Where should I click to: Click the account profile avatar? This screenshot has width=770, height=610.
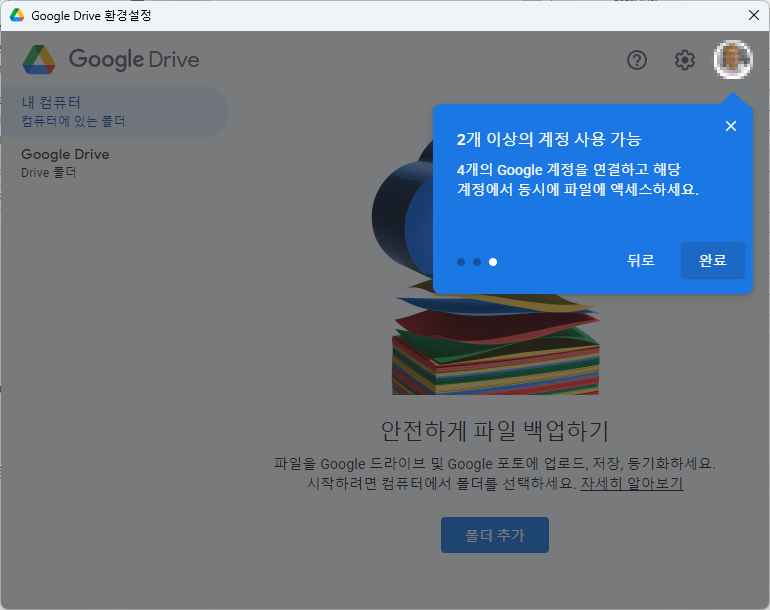pos(732,60)
